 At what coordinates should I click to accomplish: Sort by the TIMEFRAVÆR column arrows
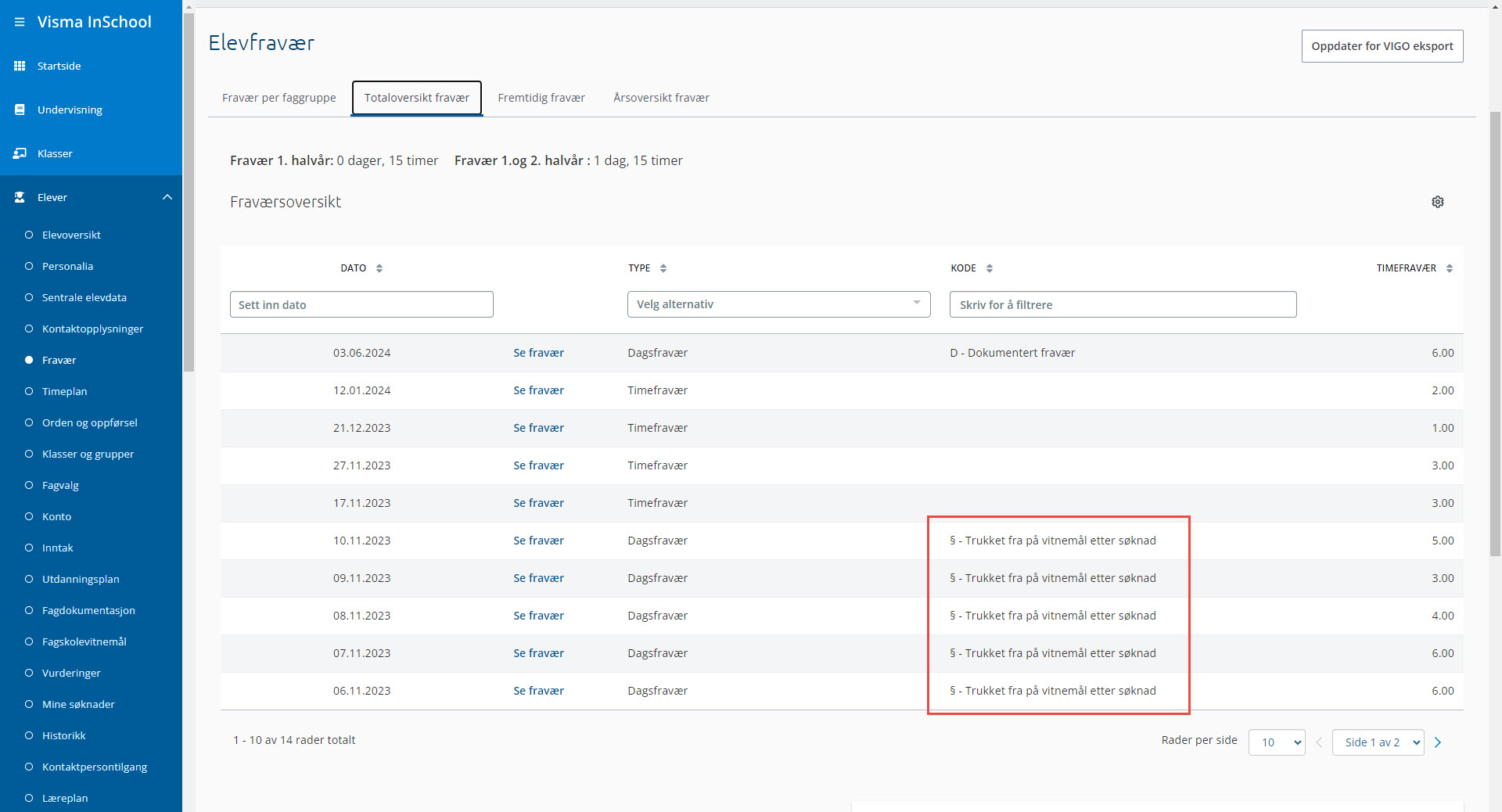point(1449,268)
